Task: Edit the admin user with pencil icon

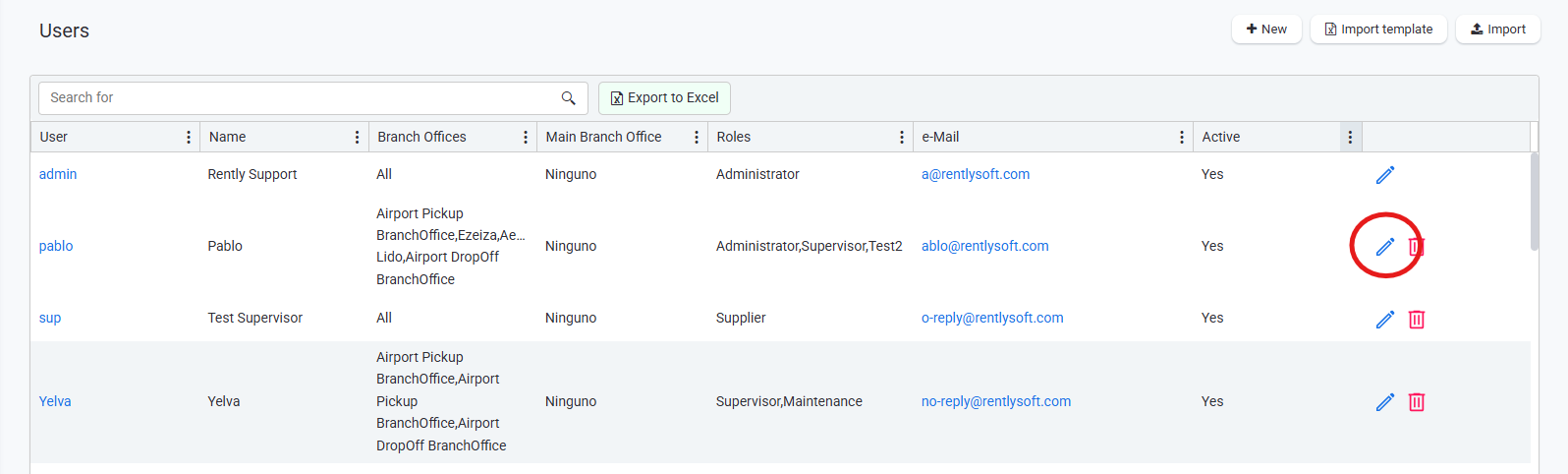Action: [1385, 175]
